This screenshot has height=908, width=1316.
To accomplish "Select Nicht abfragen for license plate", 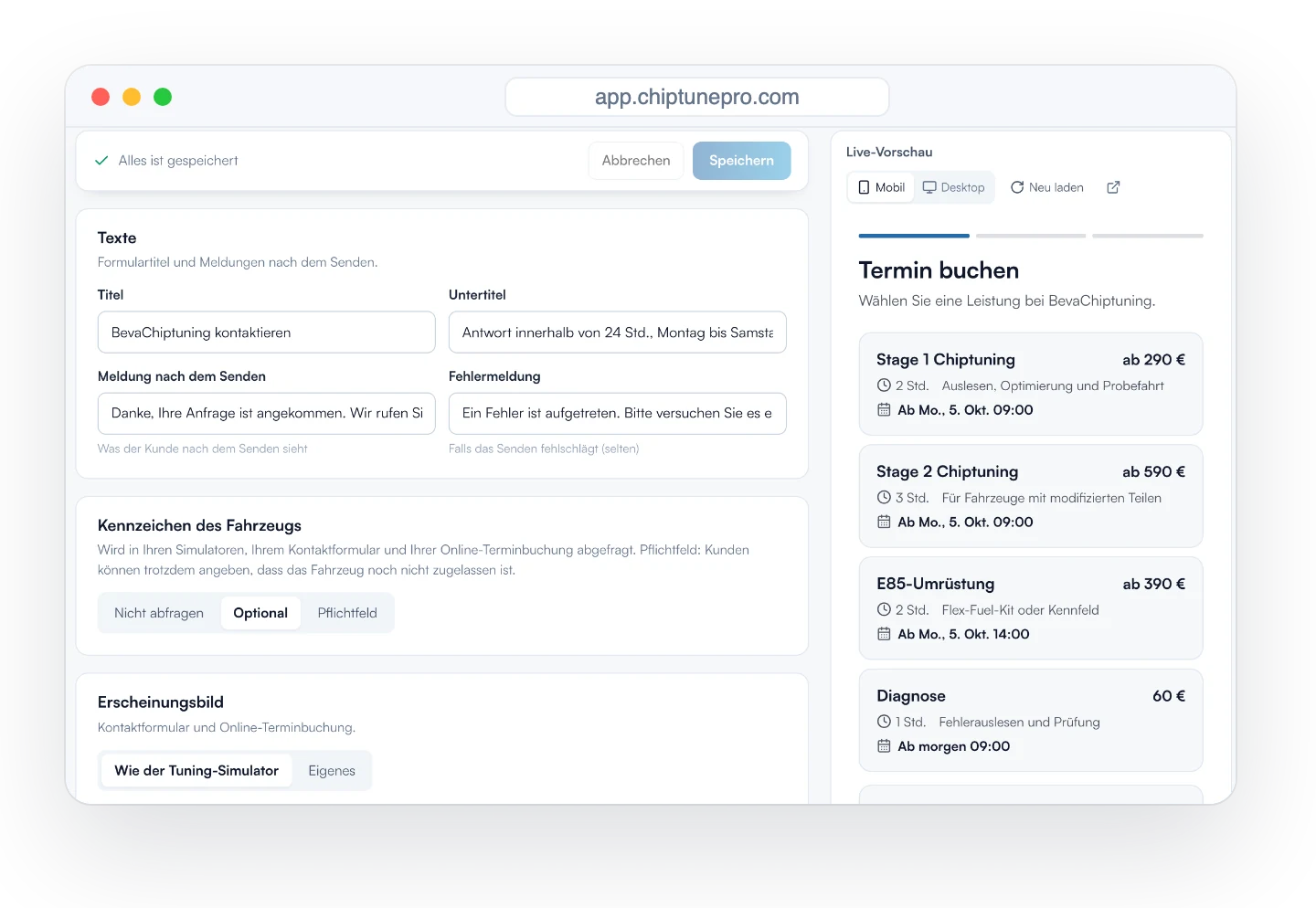I will [159, 613].
